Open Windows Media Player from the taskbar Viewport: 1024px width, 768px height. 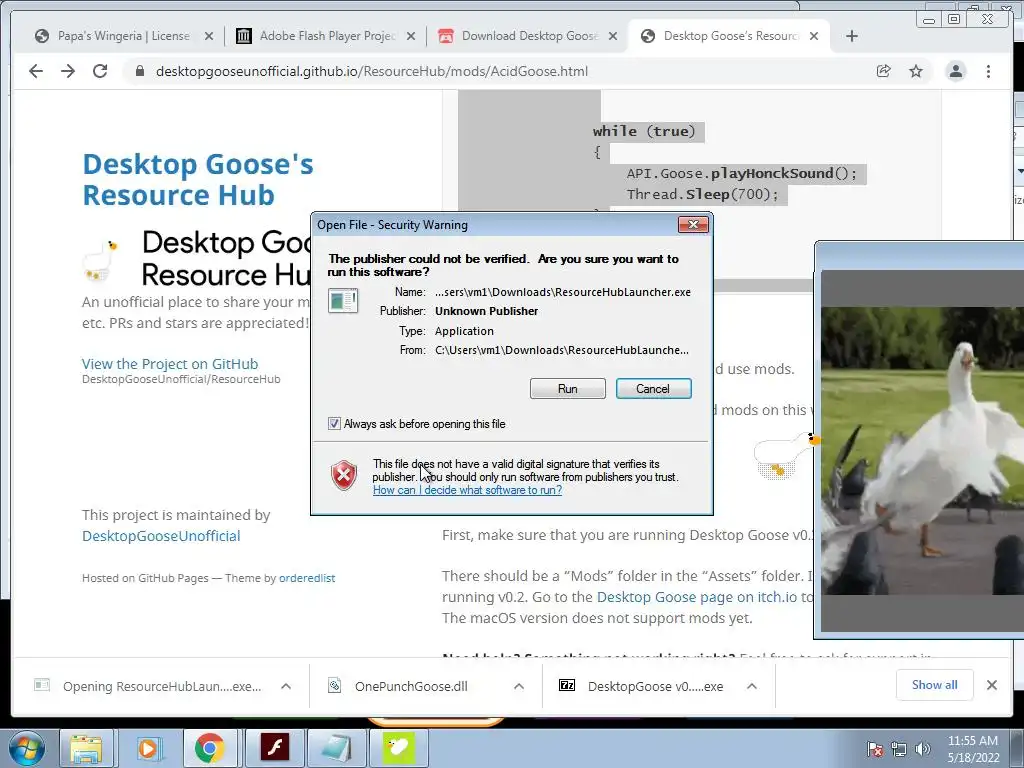[x=148, y=748]
